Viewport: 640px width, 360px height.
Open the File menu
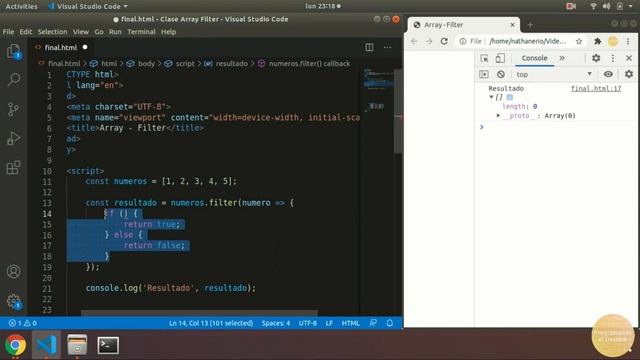pyautogui.click(x=8, y=32)
